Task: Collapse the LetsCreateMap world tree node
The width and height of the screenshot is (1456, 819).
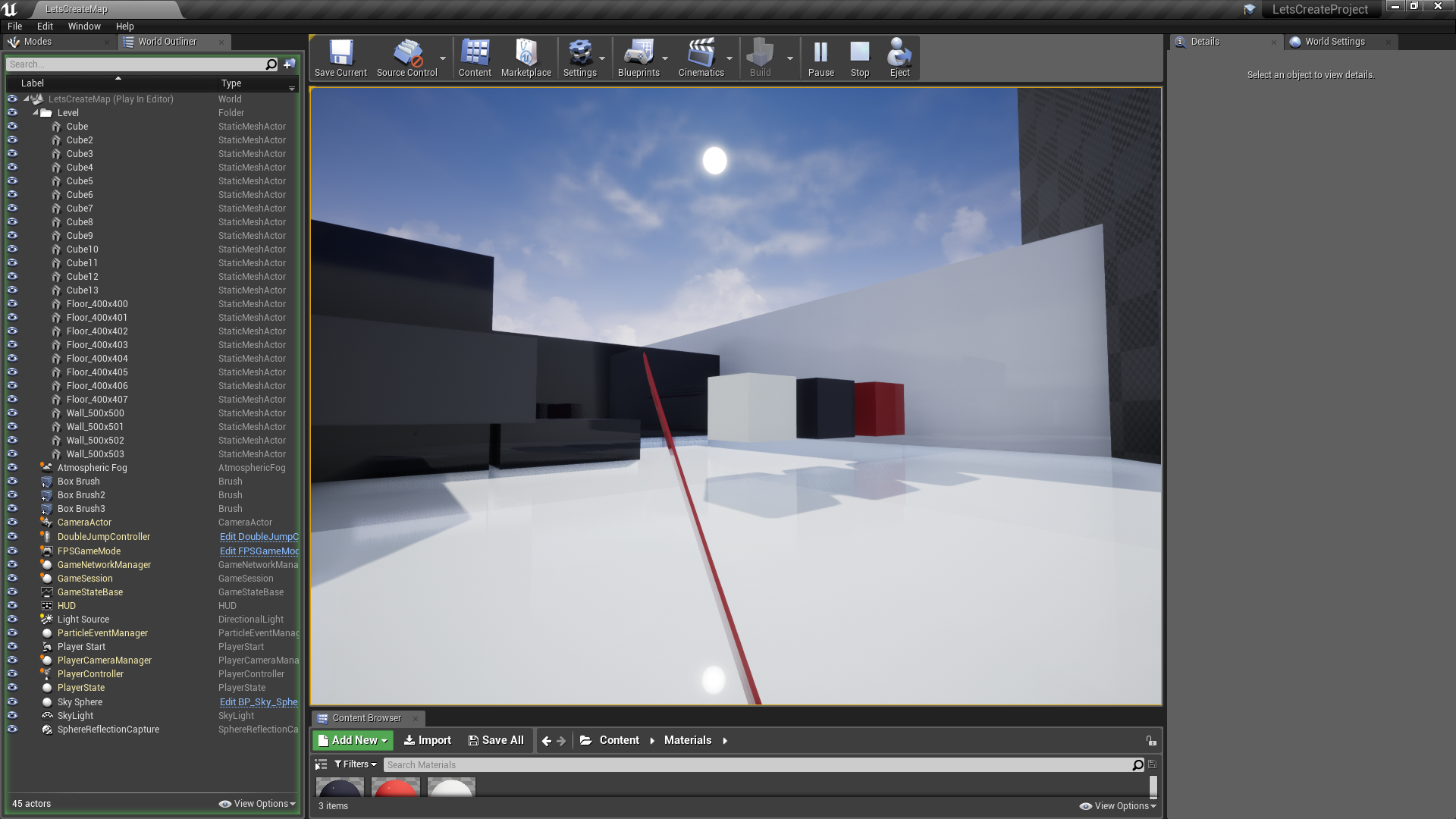Action: [26, 99]
